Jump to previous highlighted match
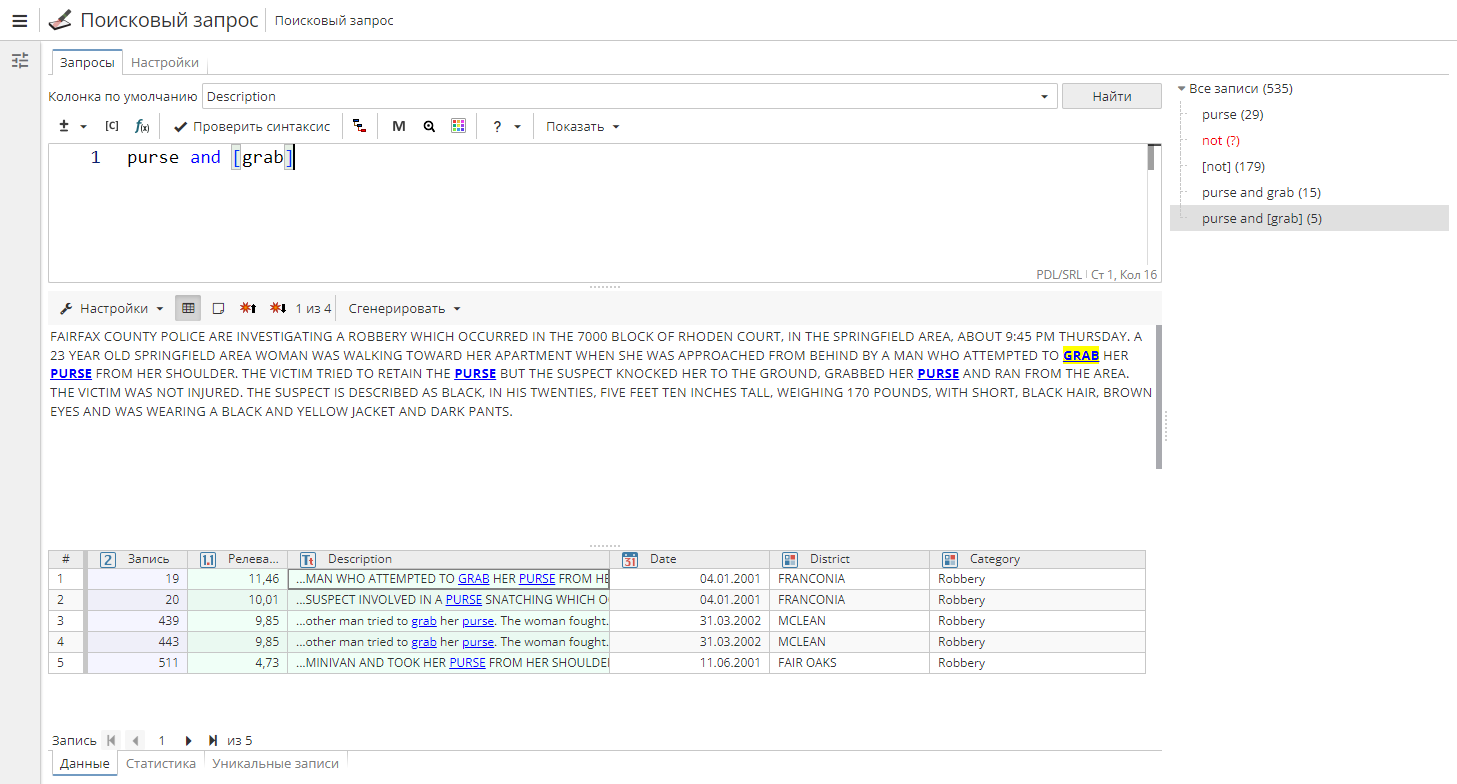Screen dimensions: 1457x784 (248, 308)
